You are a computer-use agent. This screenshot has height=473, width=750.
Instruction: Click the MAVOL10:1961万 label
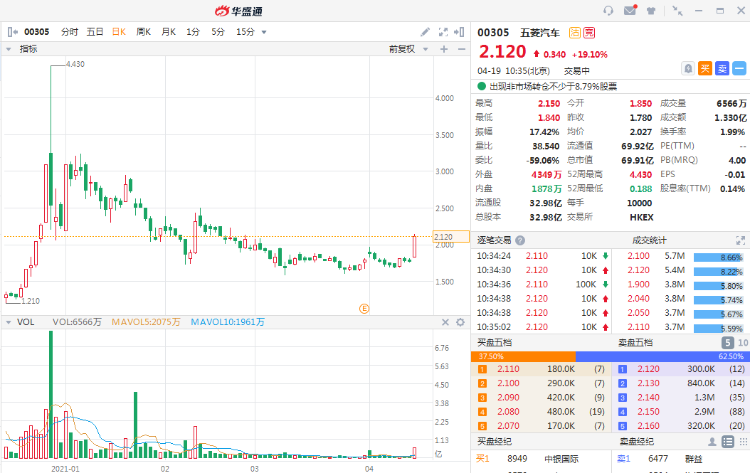tap(228, 322)
